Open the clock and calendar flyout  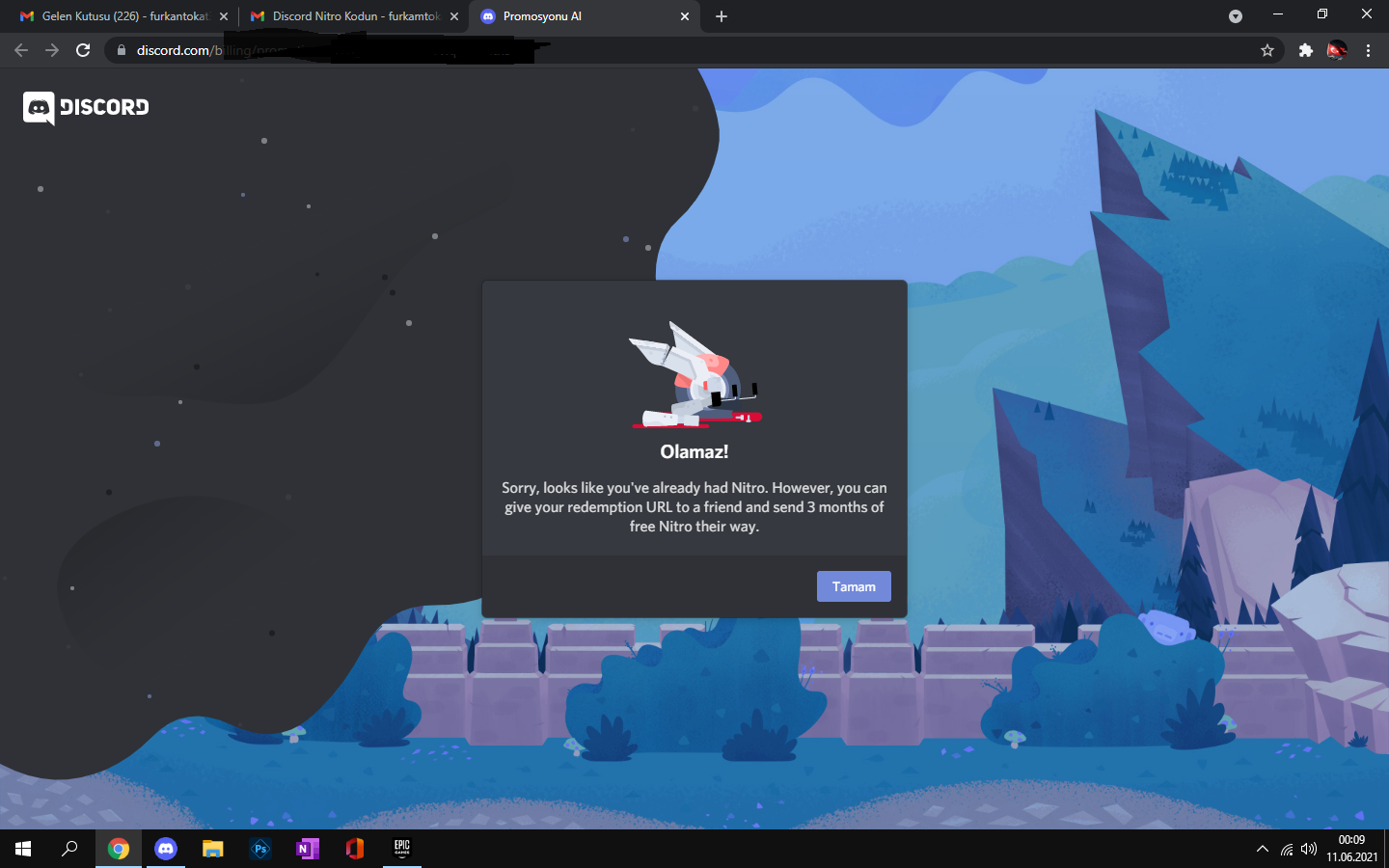1351,849
